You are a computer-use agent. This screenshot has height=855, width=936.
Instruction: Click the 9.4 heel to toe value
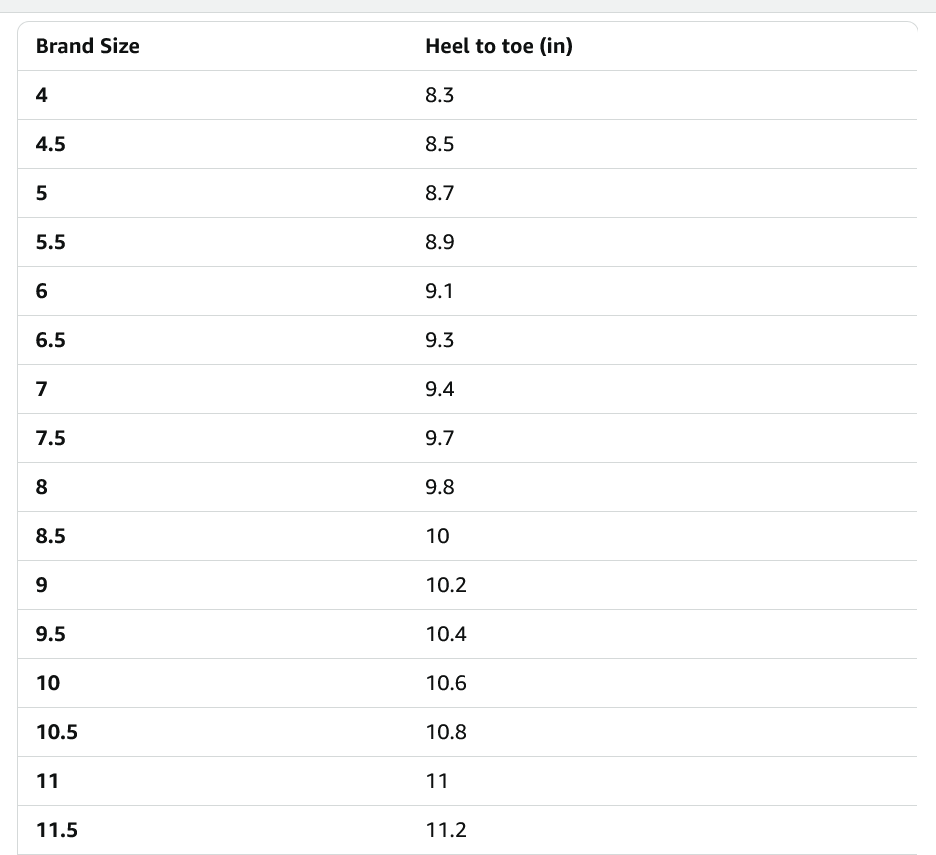pyautogui.click(x=440, y=389)
